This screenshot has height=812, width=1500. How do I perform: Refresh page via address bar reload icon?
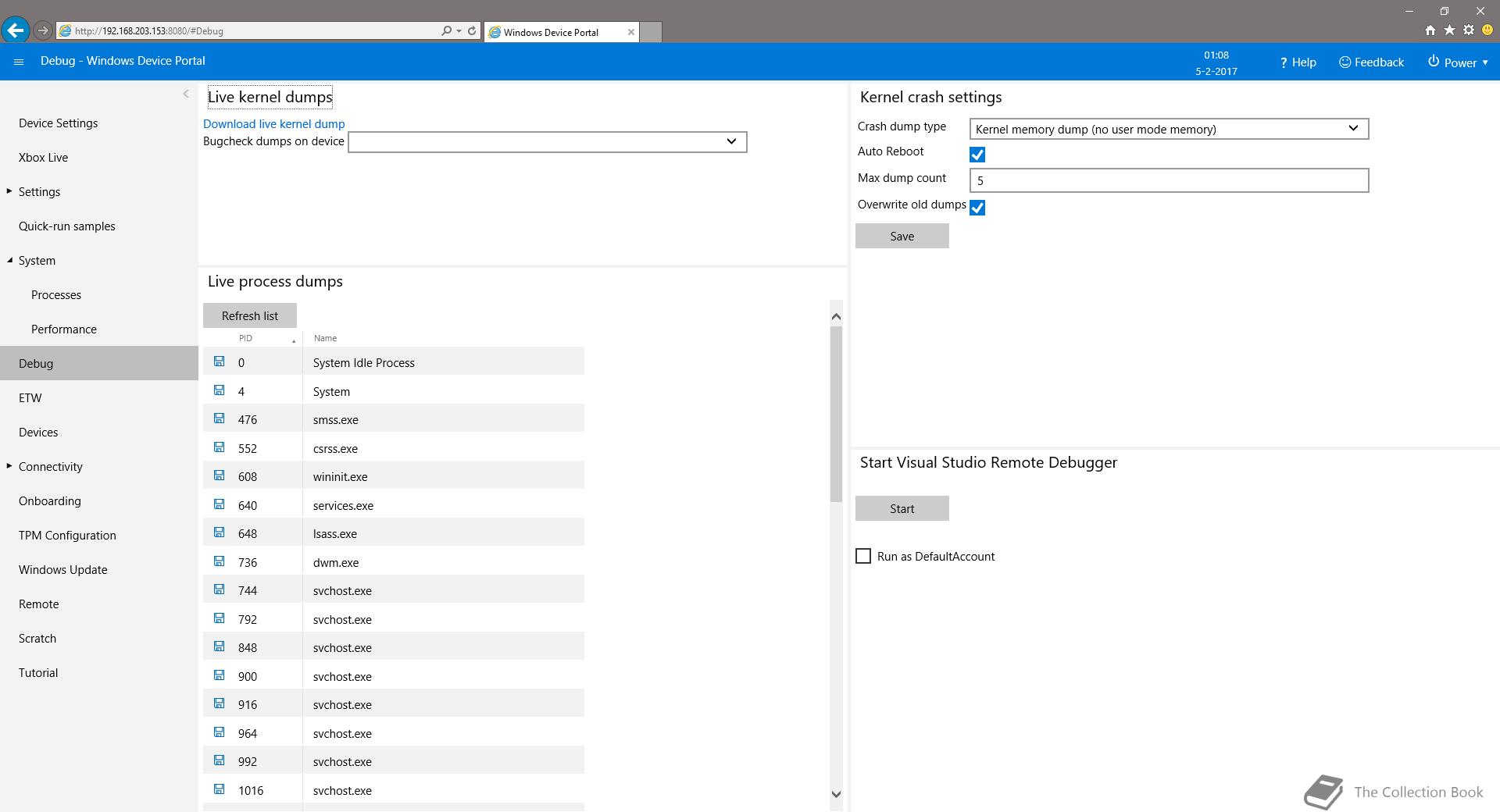472,31
